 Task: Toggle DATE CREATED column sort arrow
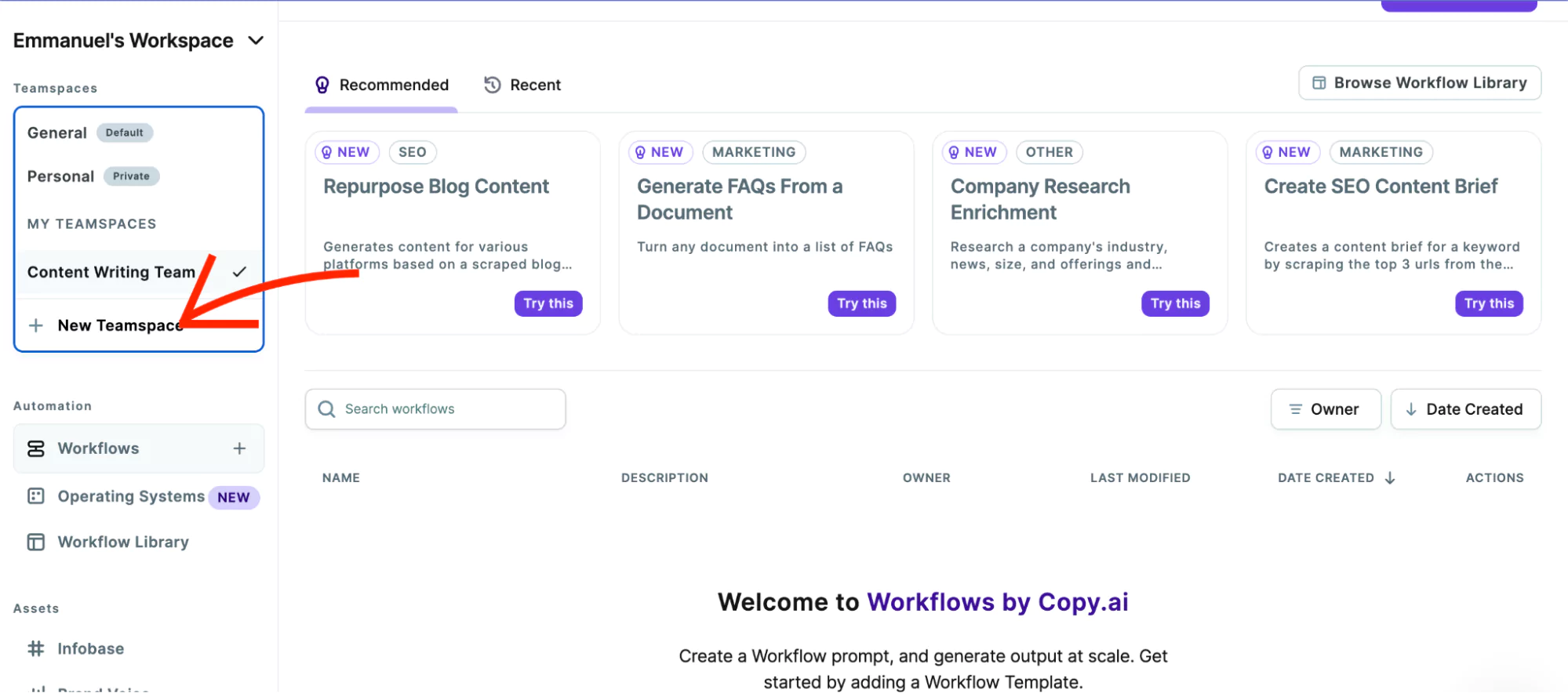[x=1390, y=477]
